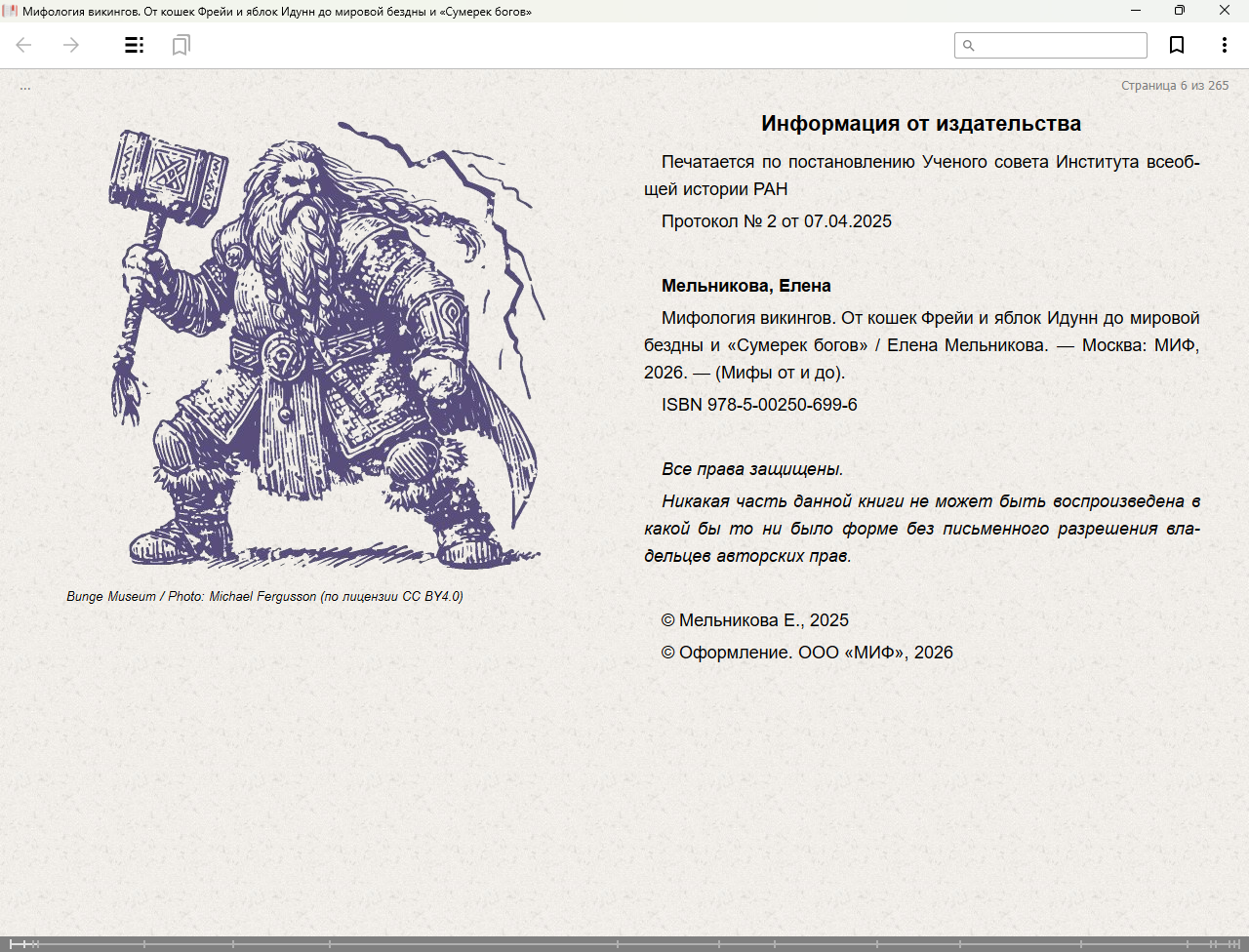Open the three-dot more options menu
Screen dimensions: 1249x952
[x=1224, y=45]
